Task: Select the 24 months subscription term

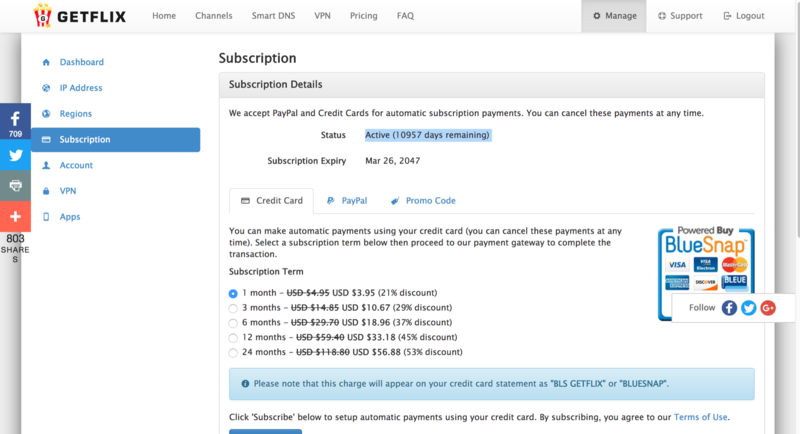Action: pyautogui.click(x=233, y=352)
